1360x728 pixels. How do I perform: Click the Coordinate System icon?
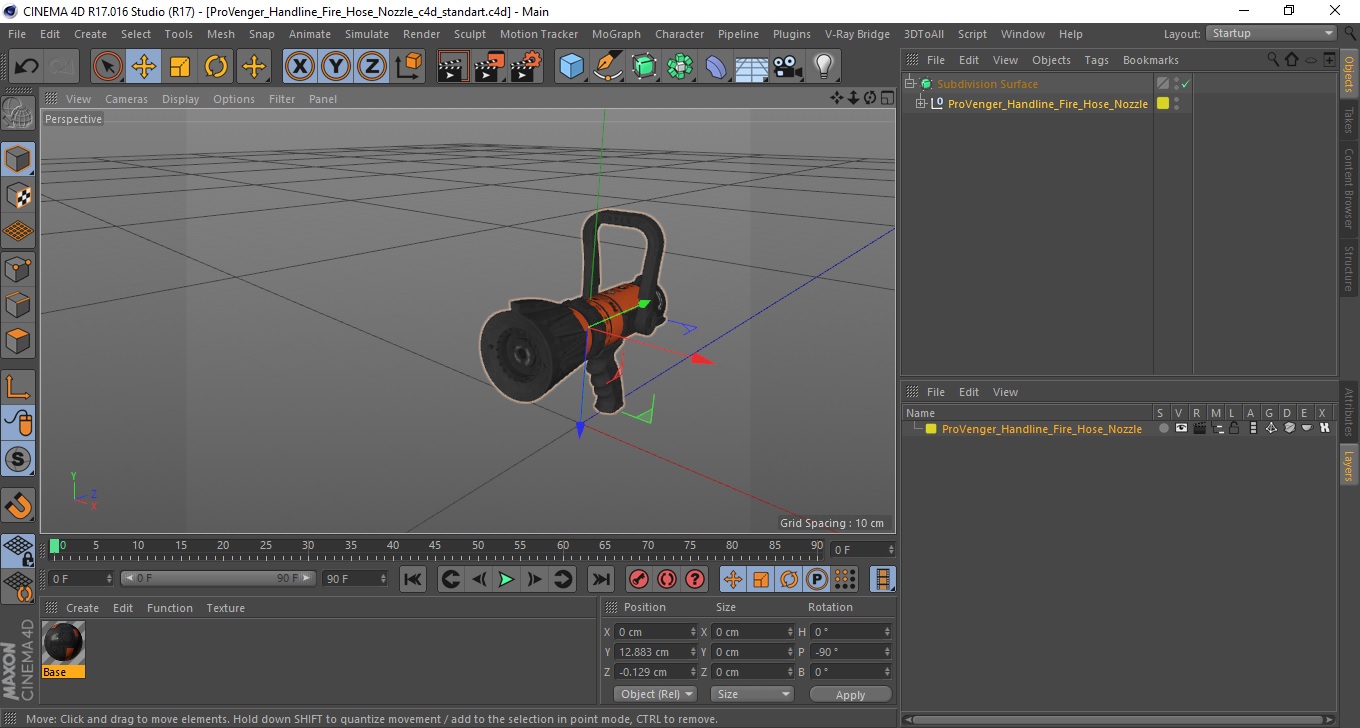(x=408, y=67)
